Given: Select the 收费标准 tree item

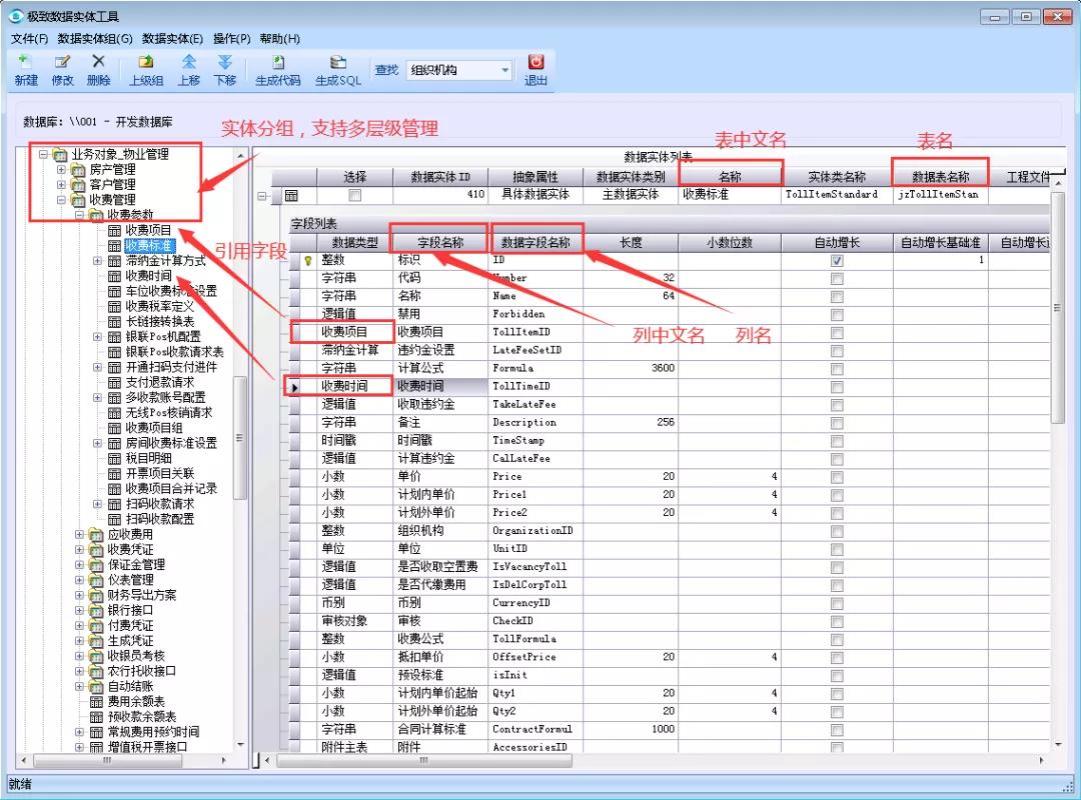Looking at the screenshot, I should tap(149, 246).
